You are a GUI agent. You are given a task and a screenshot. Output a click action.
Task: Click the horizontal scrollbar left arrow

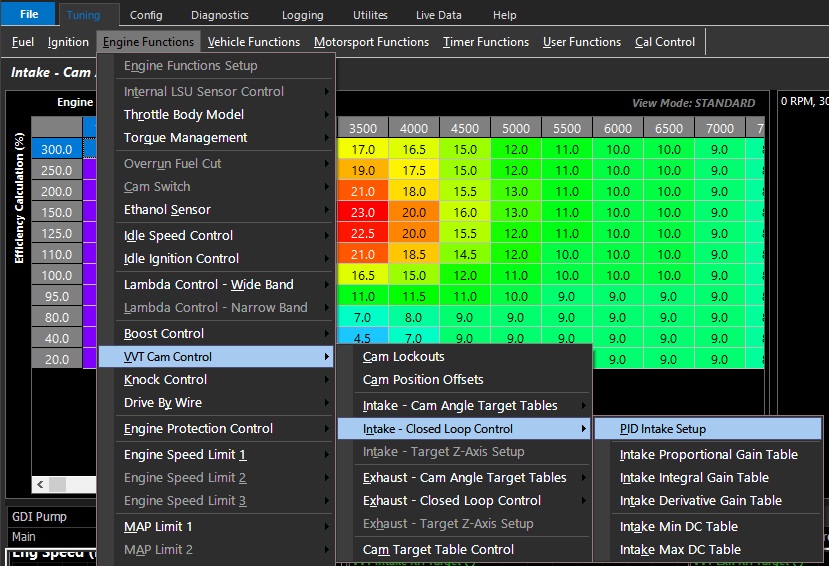pyautogui.click(x=41, y=485)
